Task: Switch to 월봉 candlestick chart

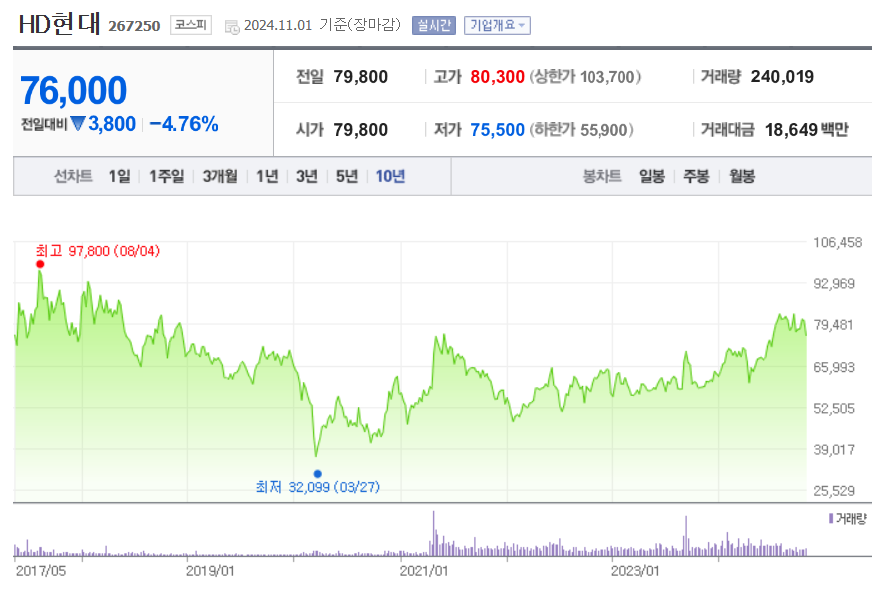Action: point(742,176)
